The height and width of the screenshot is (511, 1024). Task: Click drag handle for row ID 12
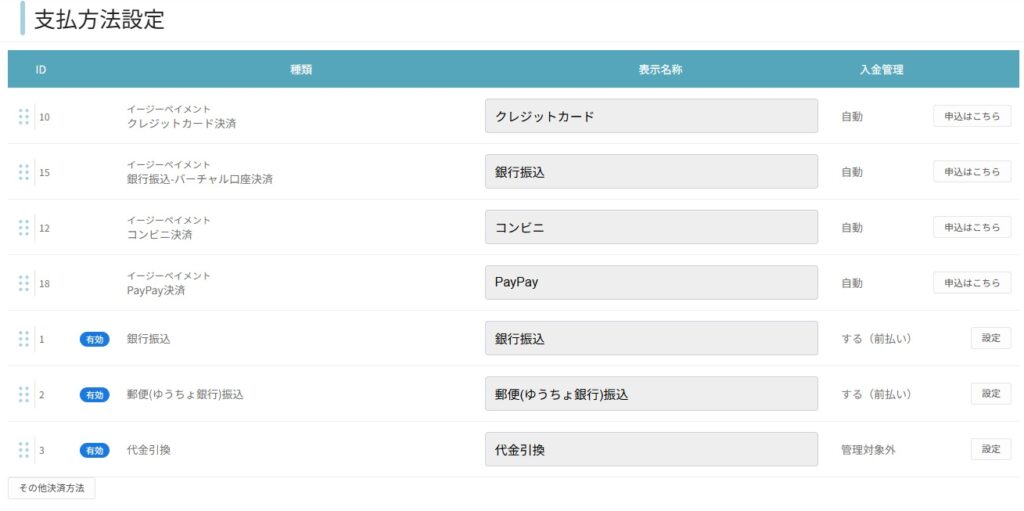(x=23, y=228)
